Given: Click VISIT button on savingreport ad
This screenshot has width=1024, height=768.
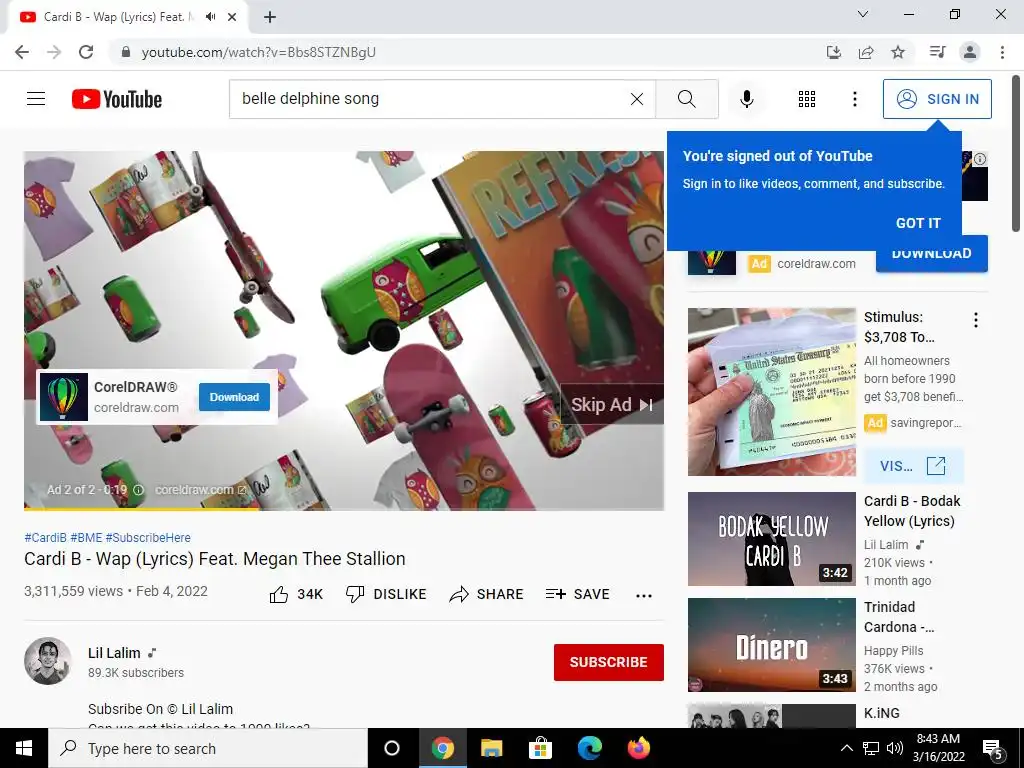Looking at the screenshot, I should [x=913, y=466].
